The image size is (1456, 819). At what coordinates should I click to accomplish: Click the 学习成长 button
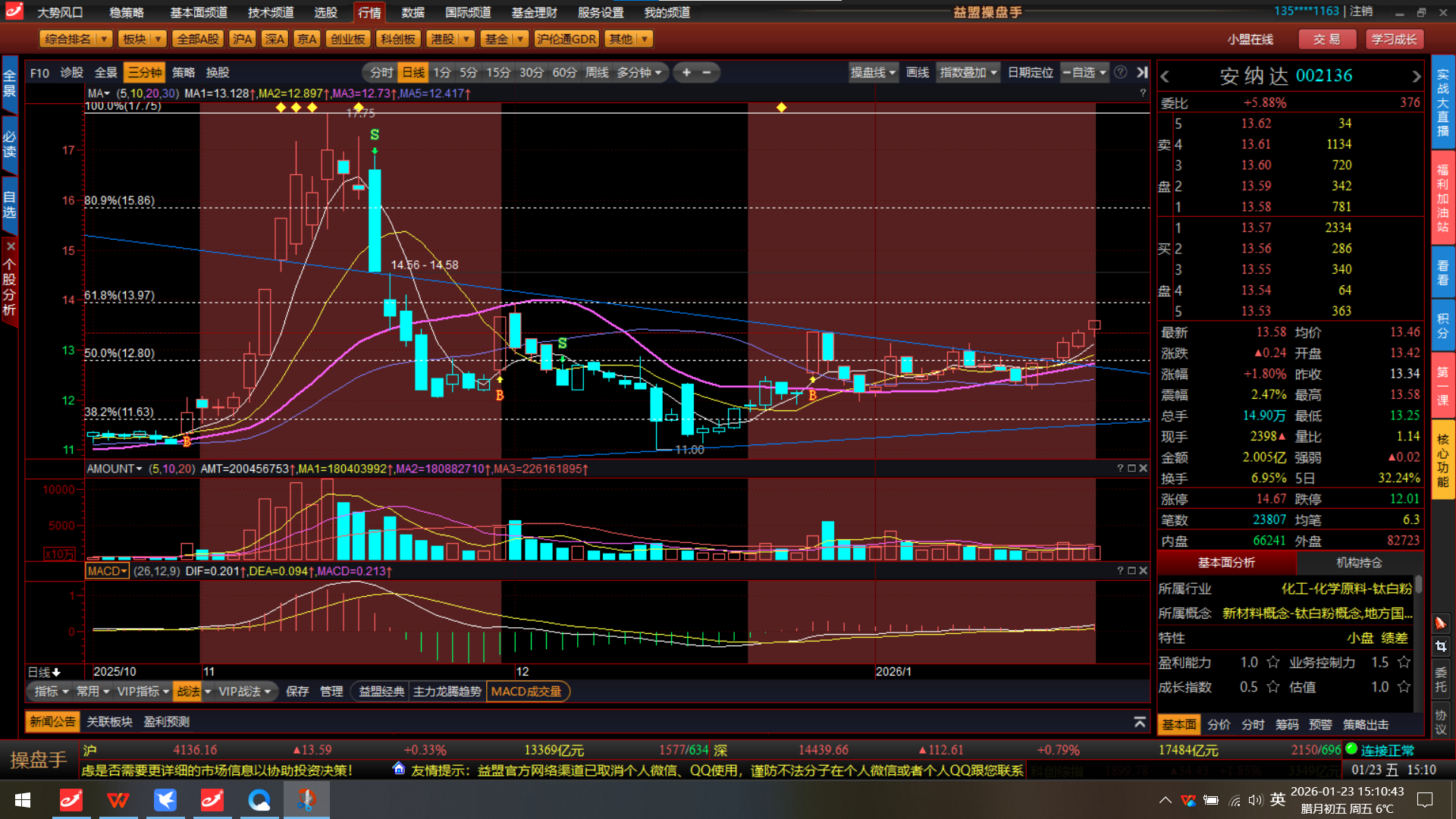click(x=1393, y=39)
